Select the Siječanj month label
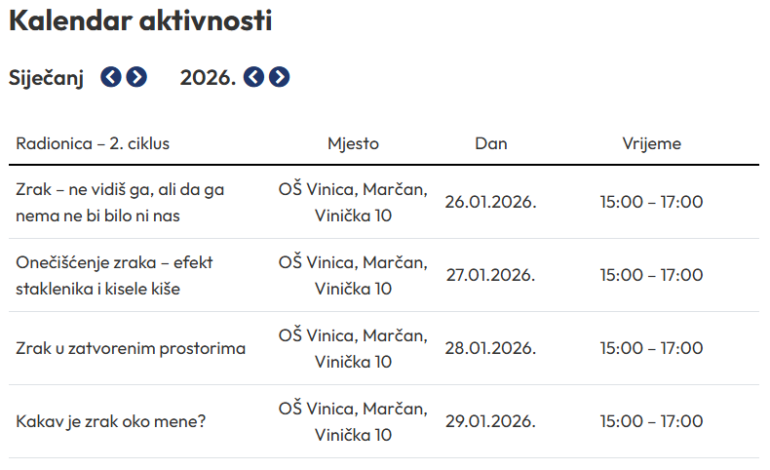Image resolution: width=770 pixels, height=470 pixels. [47, 77]
